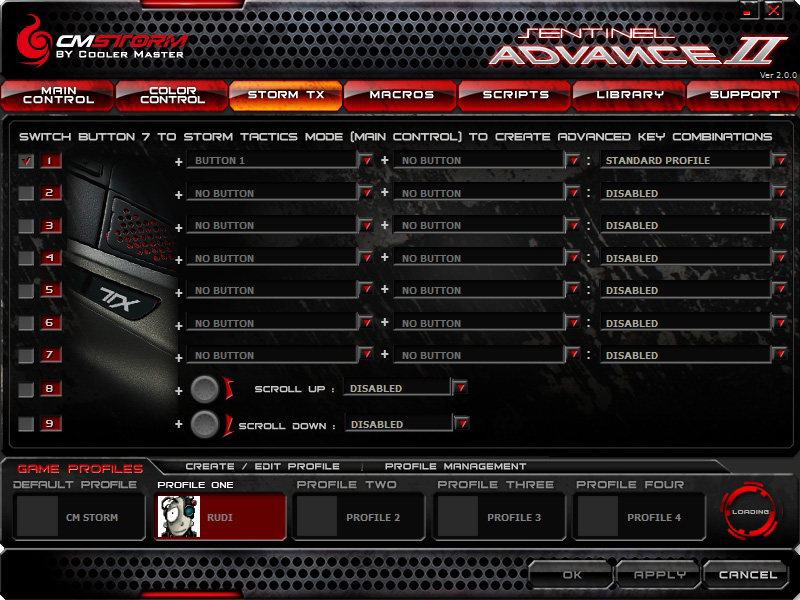The image size is (800, 600).
Task: Open Create / Edit Profile tab
Action: 262,466
